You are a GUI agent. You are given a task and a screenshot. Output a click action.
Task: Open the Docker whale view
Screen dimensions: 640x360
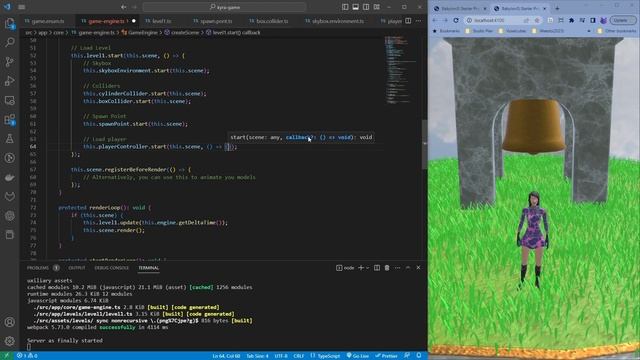(10, 177)
